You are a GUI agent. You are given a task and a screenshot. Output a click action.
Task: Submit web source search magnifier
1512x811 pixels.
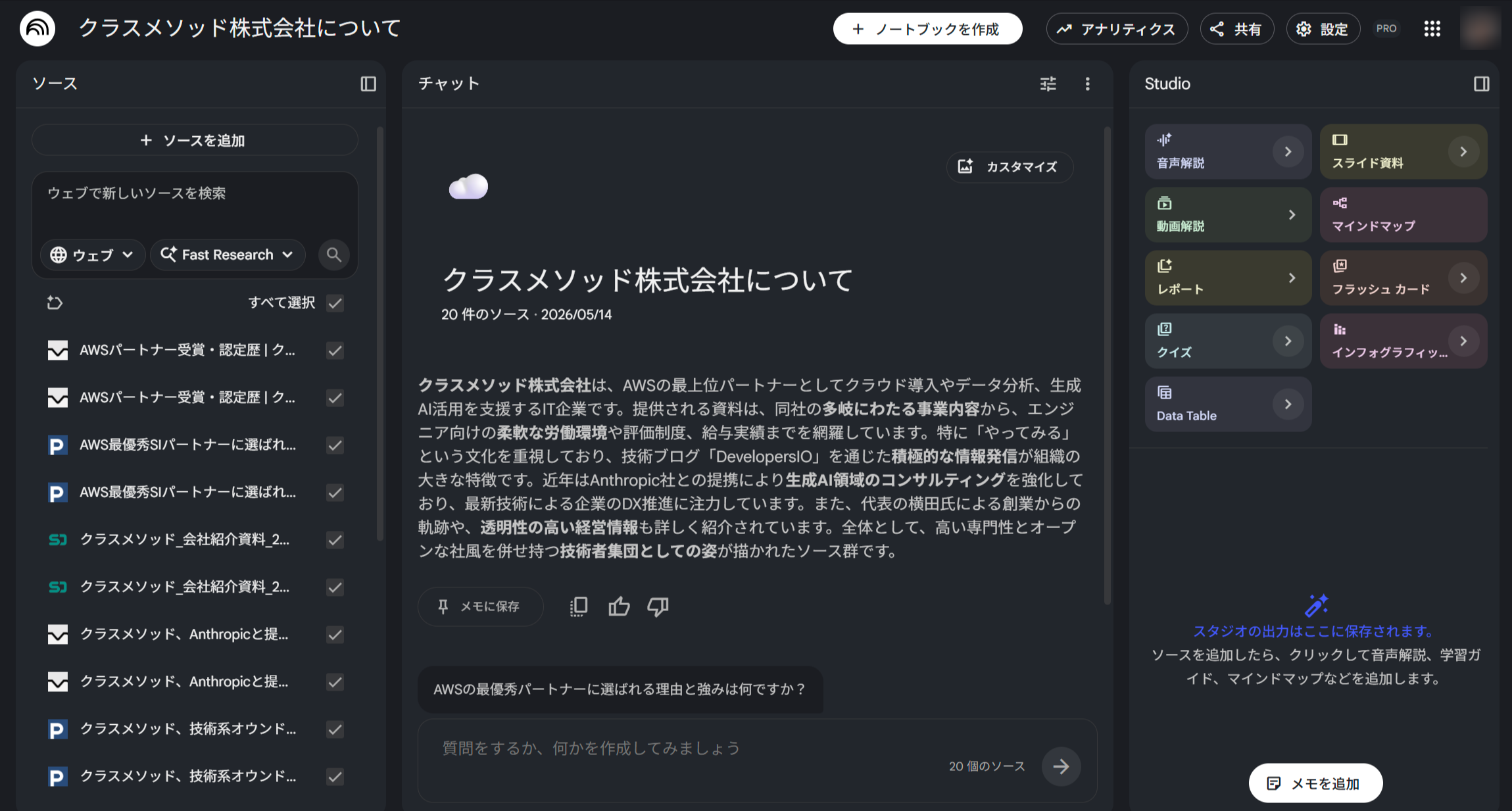tap(334, 255)
